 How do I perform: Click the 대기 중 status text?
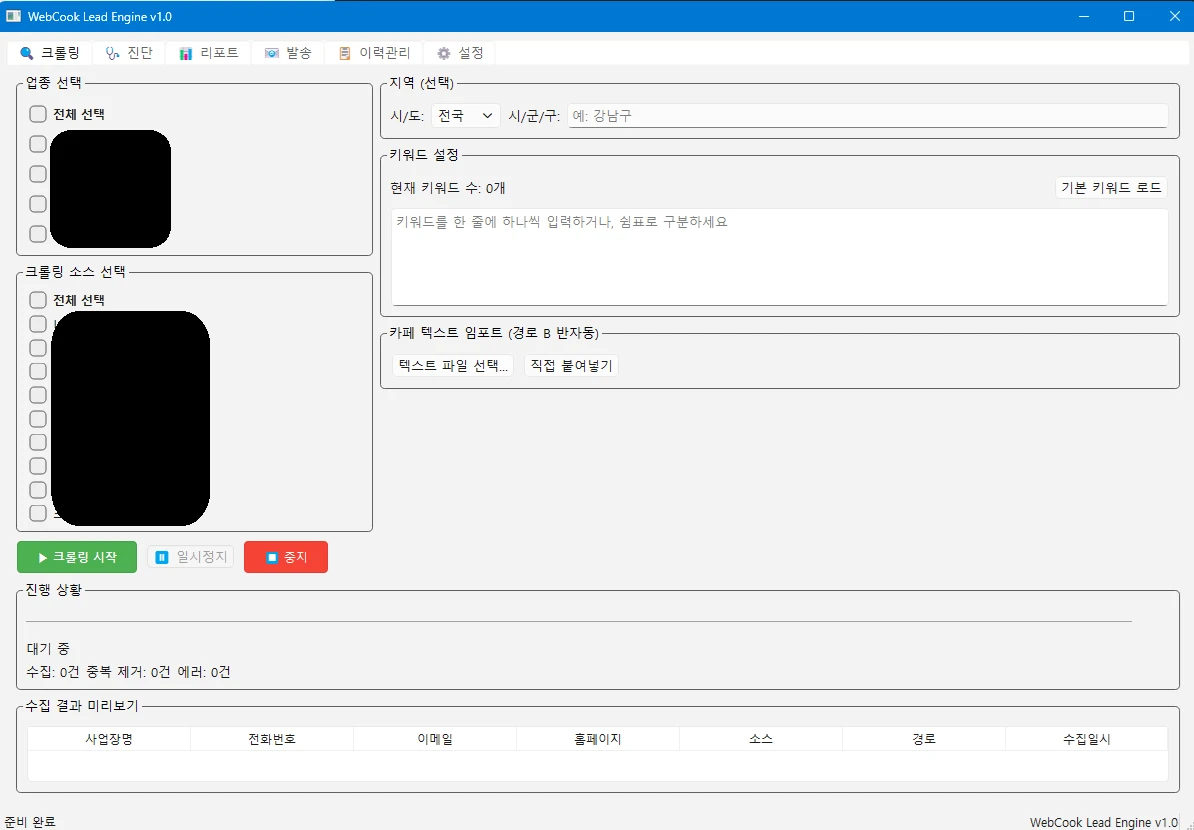[48, 649]
